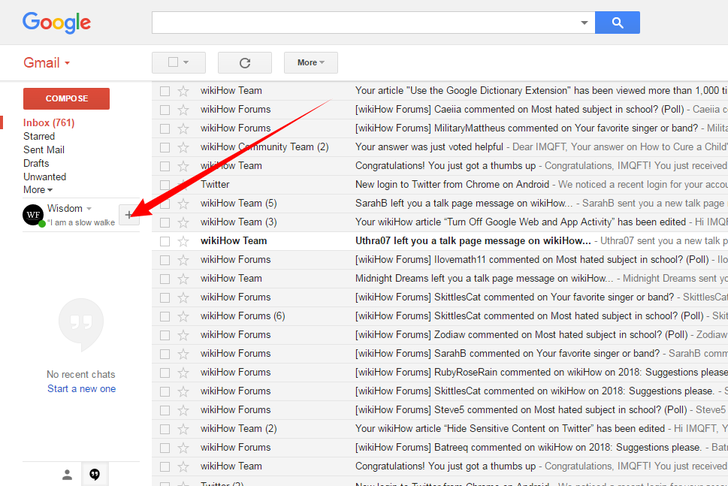Select checkbox for Turn Off Google Web email

(165, 222)
